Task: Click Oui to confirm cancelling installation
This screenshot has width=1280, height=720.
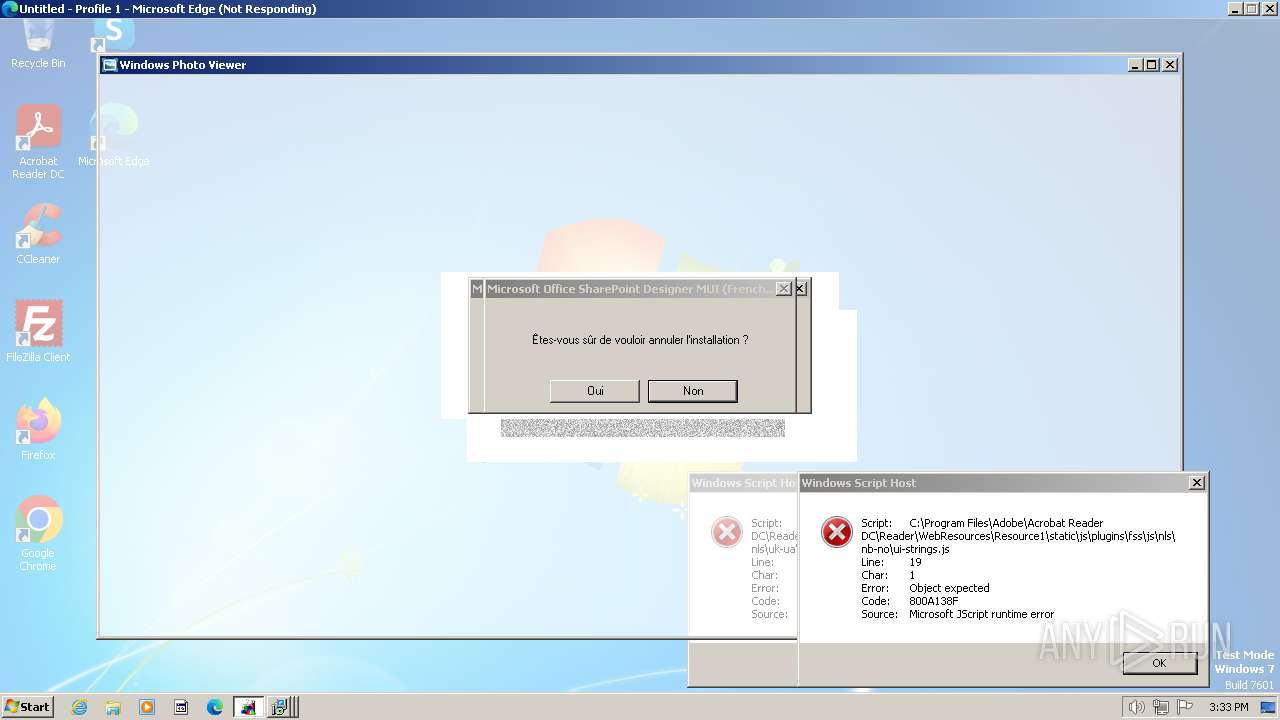Action: point(594,391)
